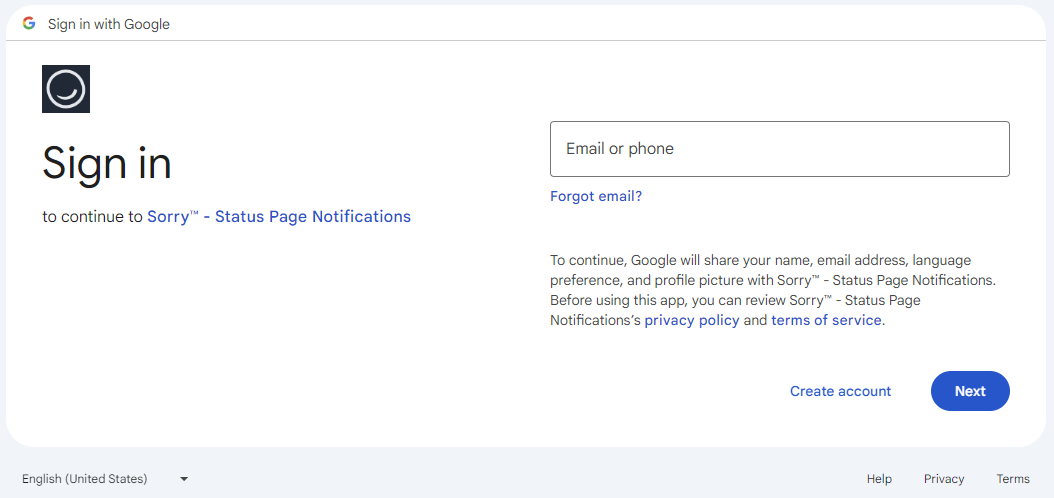The height and width of the screenshot is (498, 1054).
Task: Open the privacy policy link
Action: [692, 321]
